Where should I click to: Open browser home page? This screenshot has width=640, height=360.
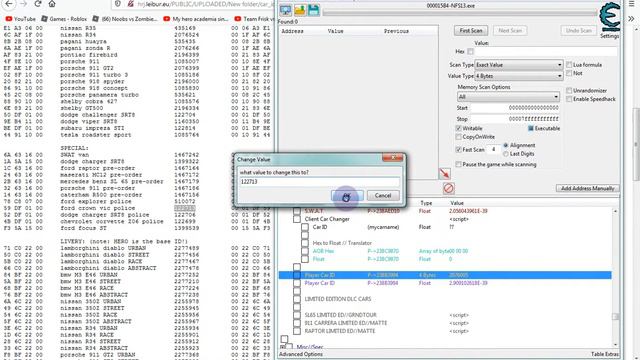tap(52, 4)
